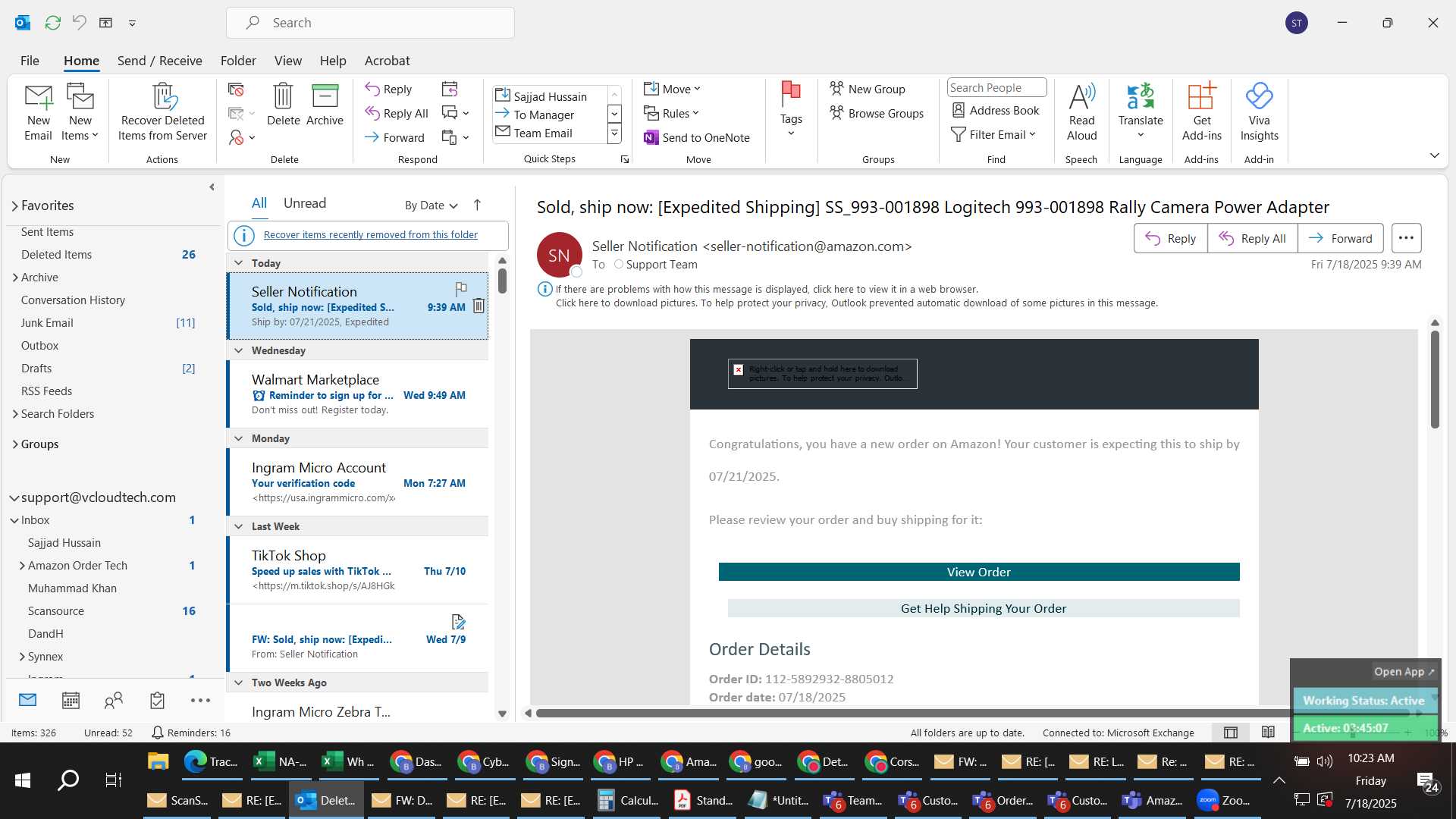Click the New Group icon

tap(836, 89)
